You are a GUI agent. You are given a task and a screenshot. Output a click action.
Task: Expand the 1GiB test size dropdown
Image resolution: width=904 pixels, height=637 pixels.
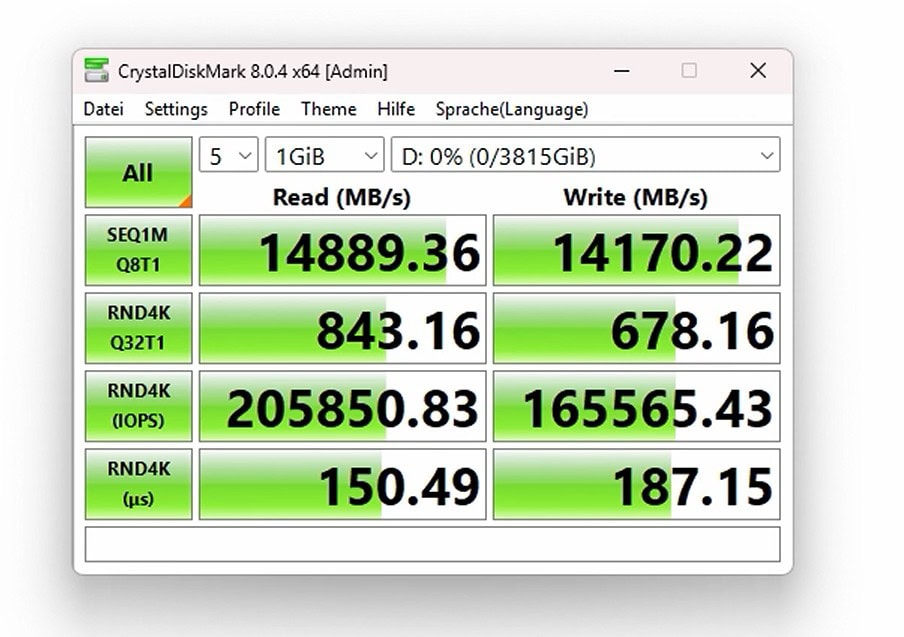click(324, 156)
